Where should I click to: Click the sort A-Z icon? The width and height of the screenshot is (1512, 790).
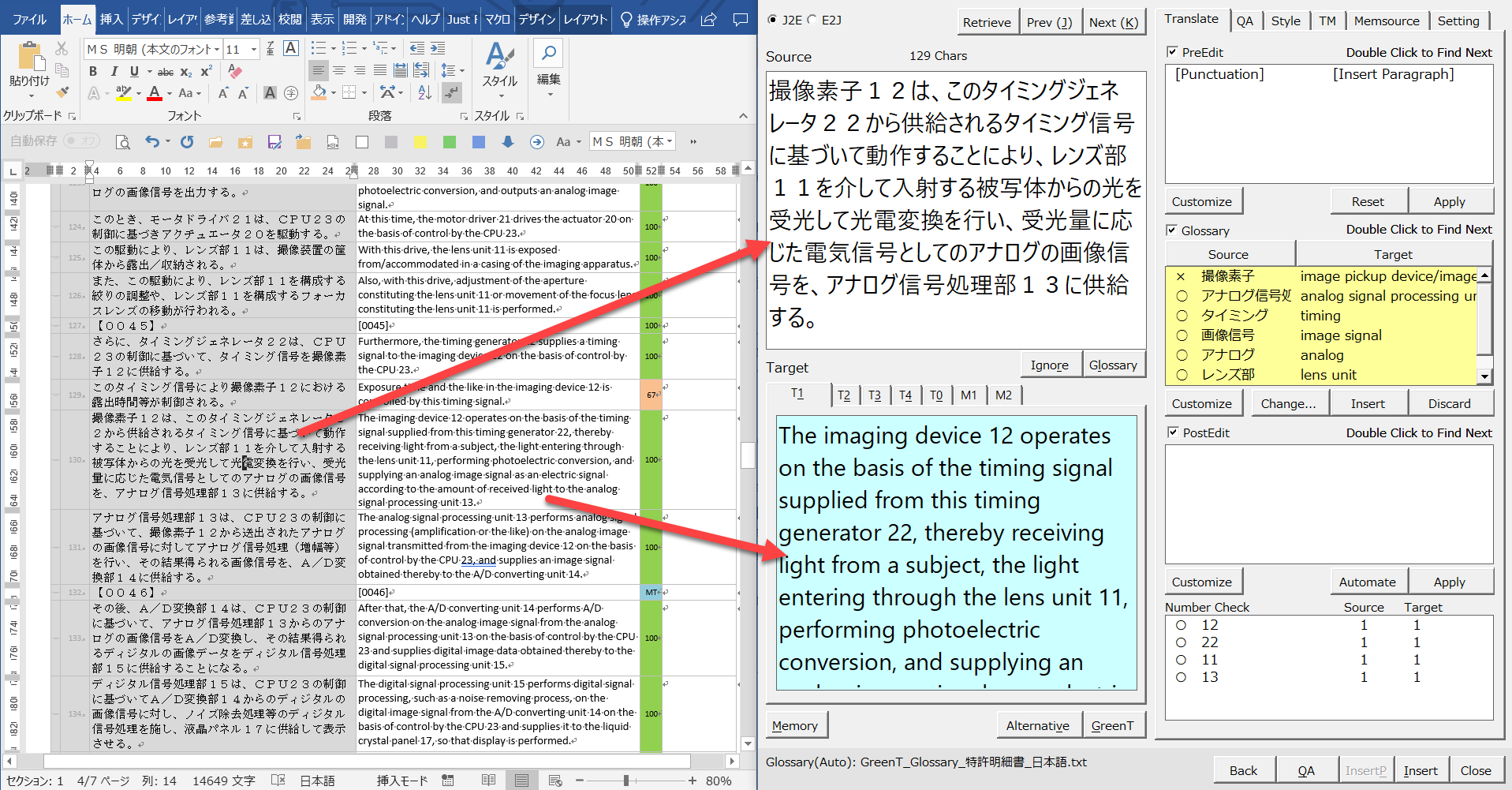pos(424,93)
